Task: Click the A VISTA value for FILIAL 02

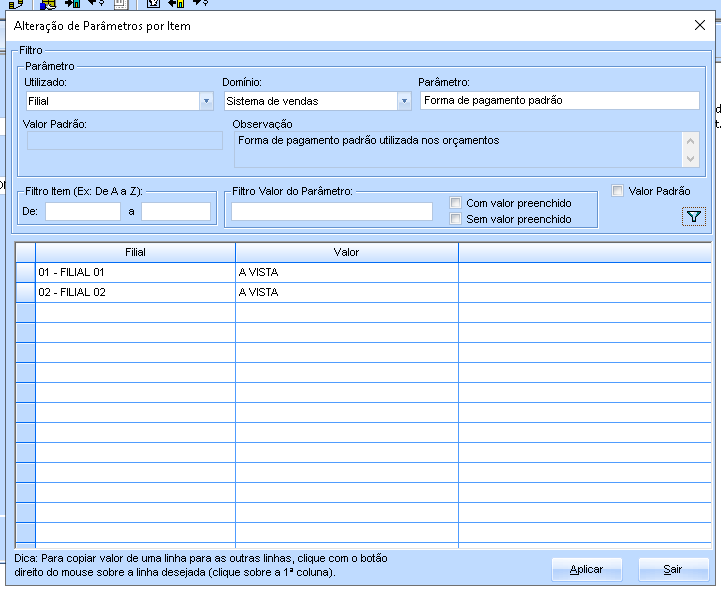Action: point(347,292)
